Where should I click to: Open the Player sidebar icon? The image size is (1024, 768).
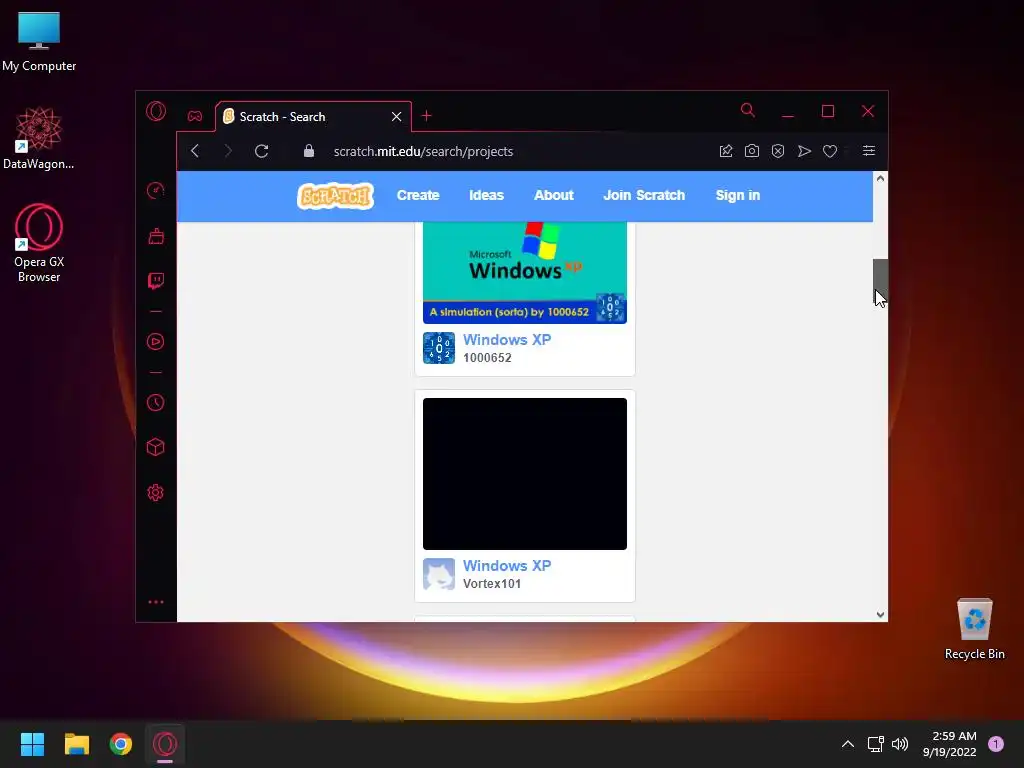point(155,342)
